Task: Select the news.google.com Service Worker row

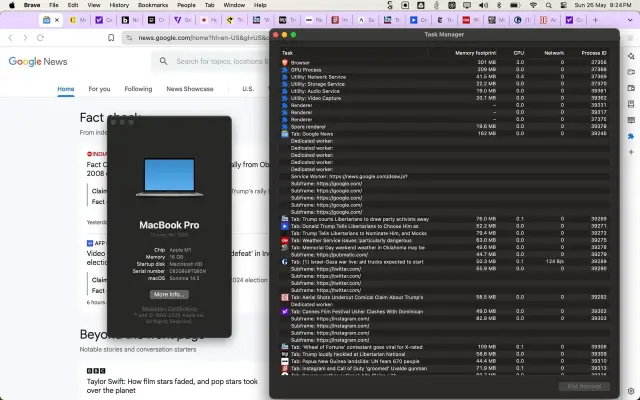Action: point(444,176)
